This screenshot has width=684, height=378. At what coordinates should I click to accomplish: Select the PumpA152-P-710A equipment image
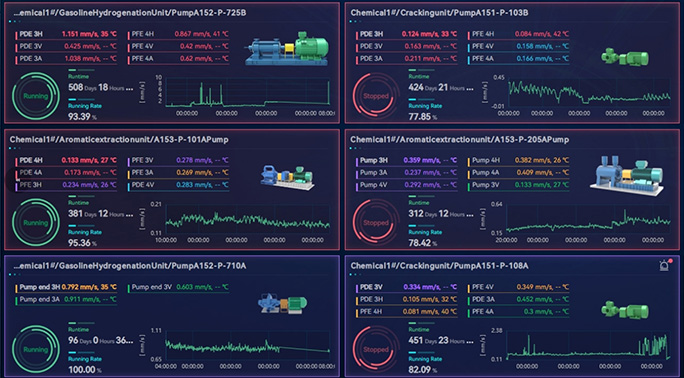(283, 303)
